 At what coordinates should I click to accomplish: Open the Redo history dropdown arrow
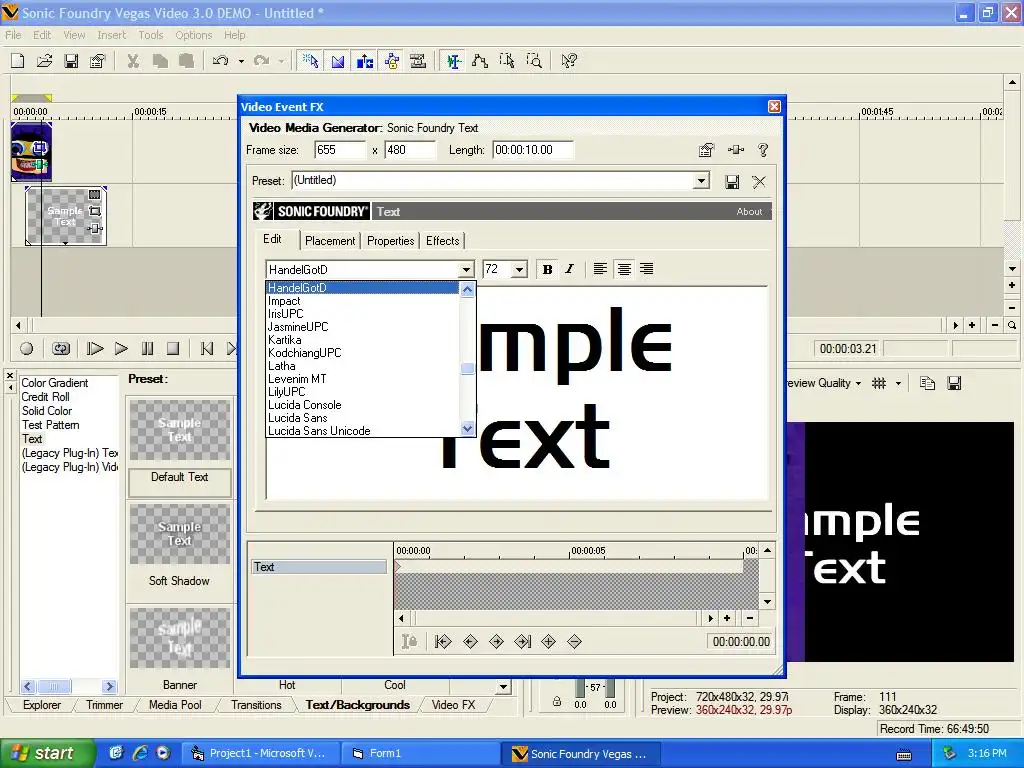point(281,61)
